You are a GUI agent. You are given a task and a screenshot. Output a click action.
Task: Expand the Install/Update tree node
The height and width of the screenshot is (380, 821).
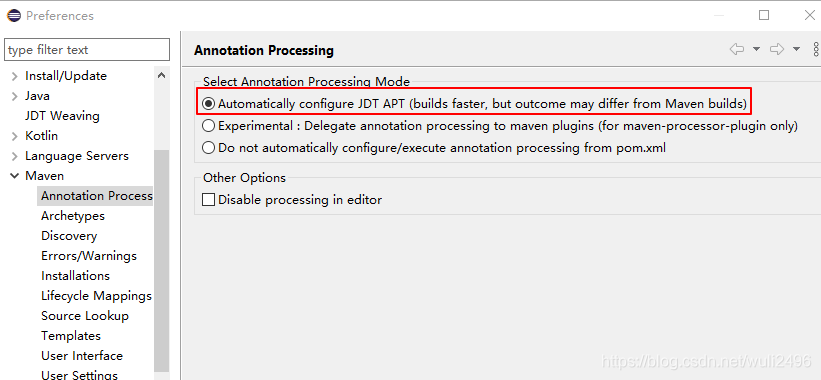coord(15,76)
